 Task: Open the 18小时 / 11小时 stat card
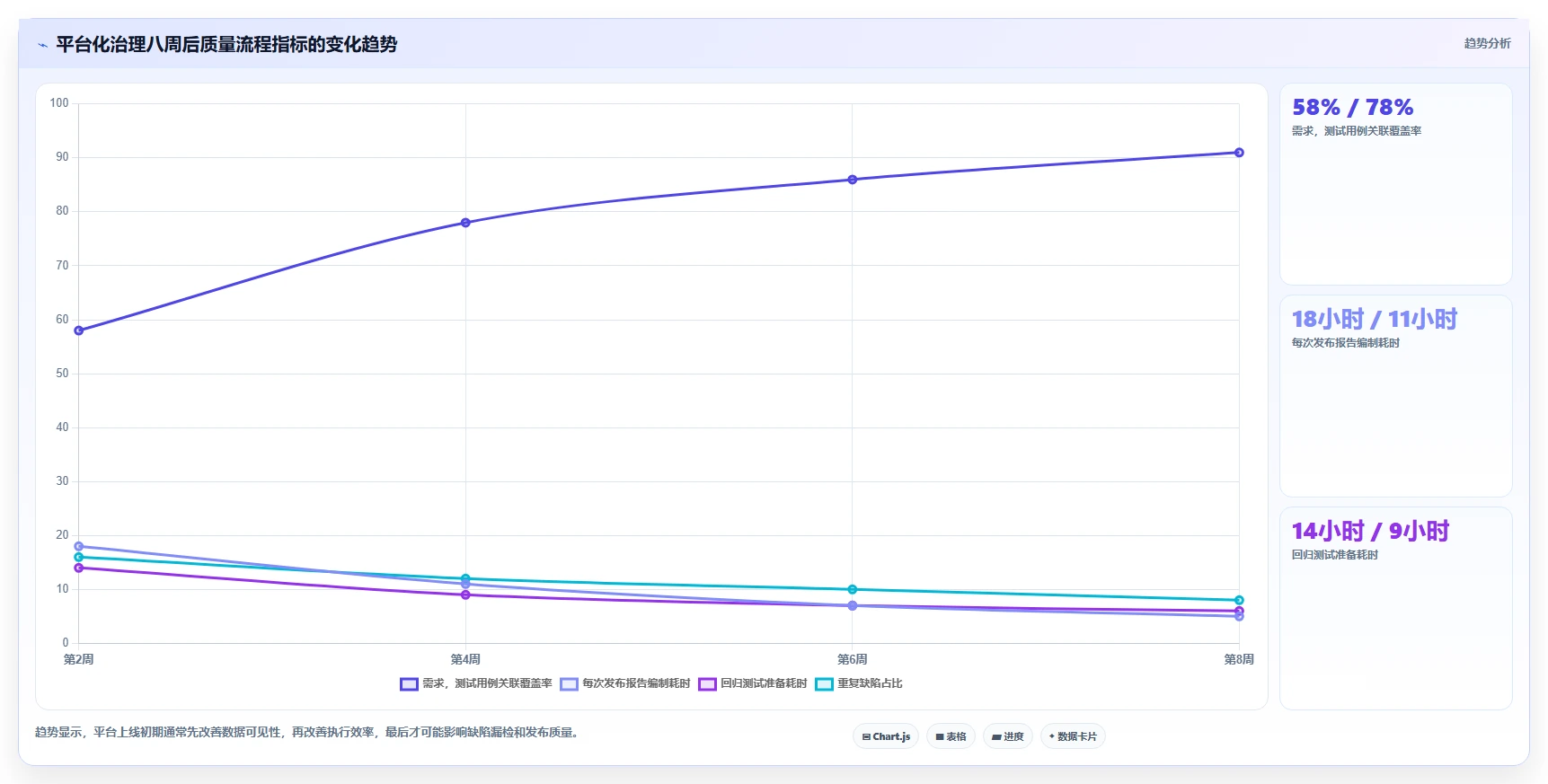pyautogui.click(x=1396, y=396)
